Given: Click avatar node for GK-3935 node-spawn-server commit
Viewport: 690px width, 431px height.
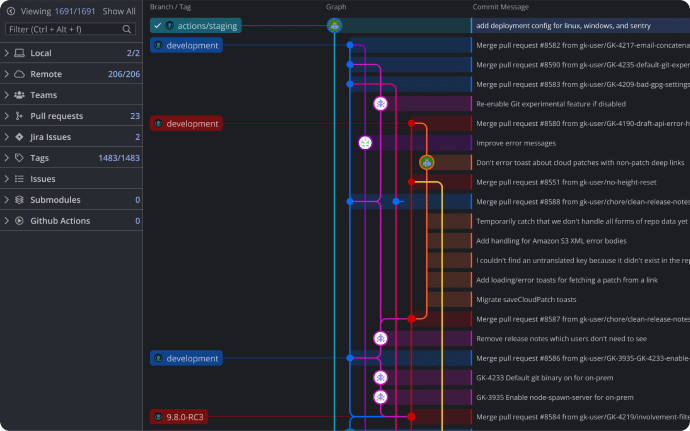Looking at the screenshot, I should [x=380, y=397].
